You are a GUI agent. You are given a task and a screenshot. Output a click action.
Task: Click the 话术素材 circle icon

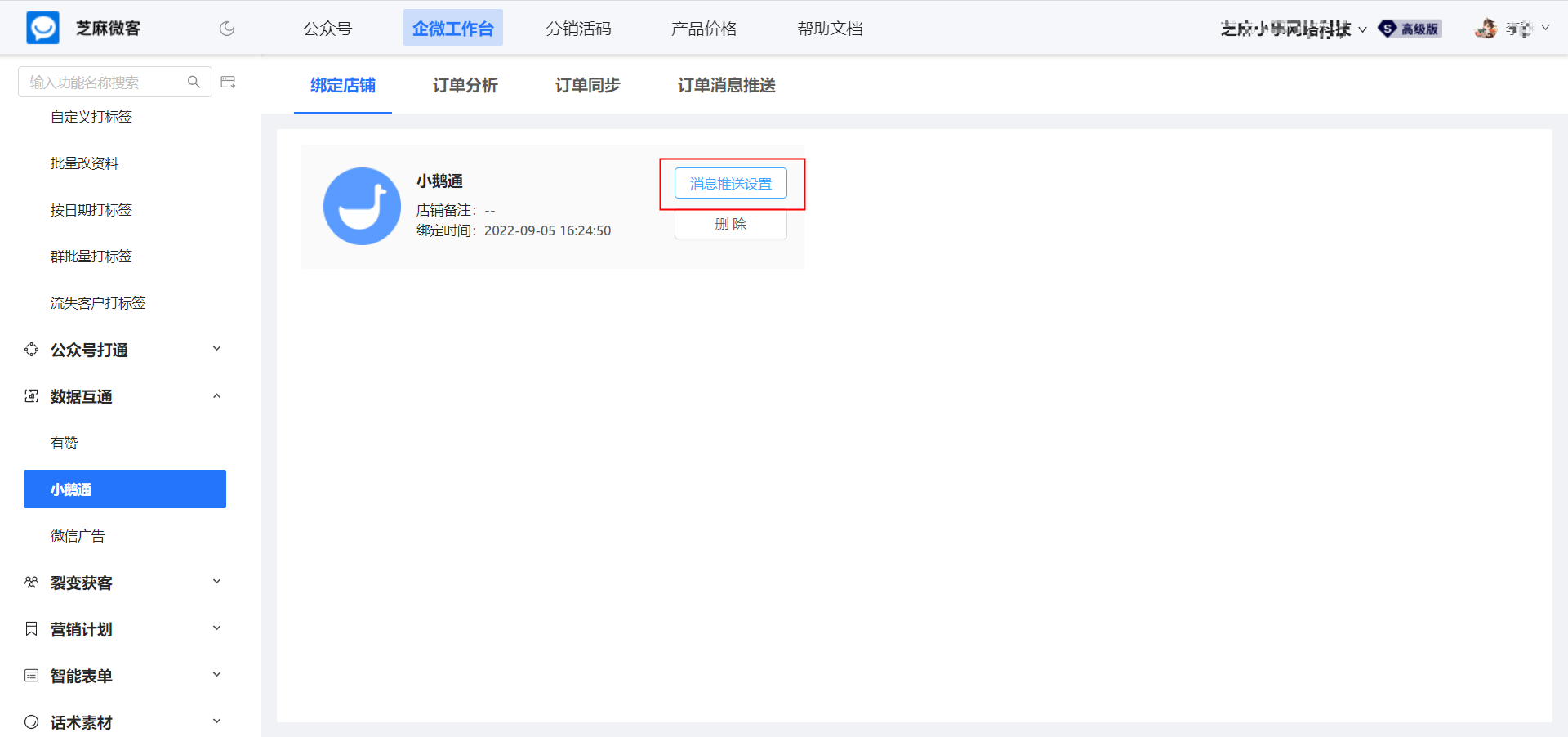pos(32,722)
